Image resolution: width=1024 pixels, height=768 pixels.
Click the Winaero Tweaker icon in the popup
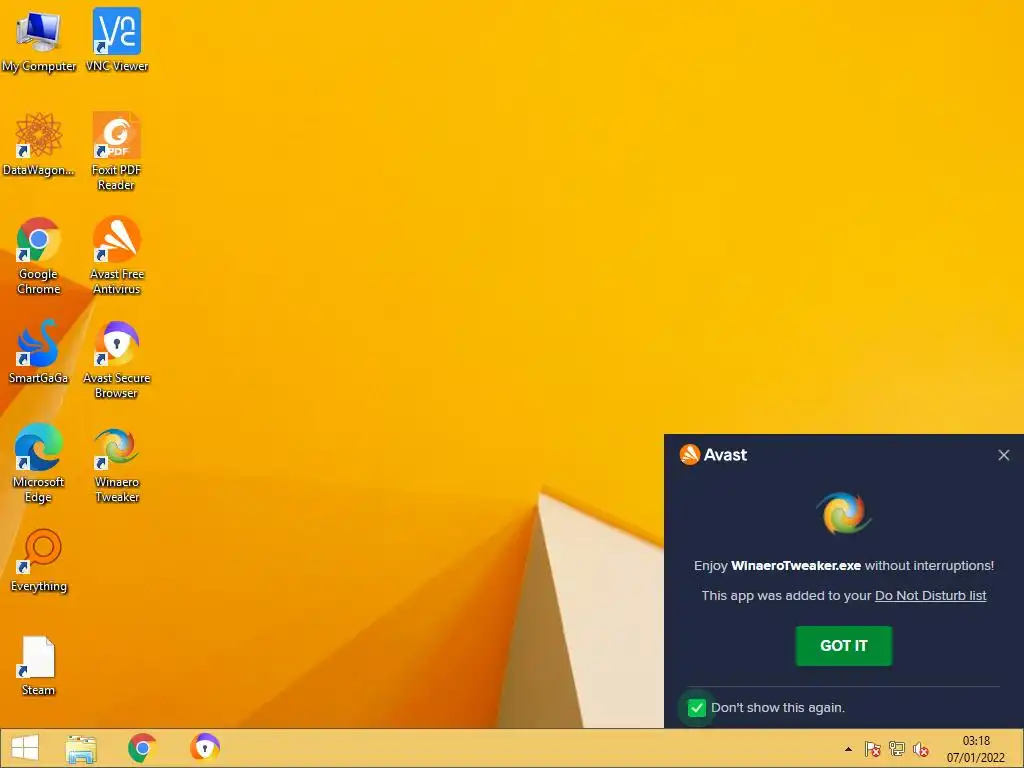pyautogui.click(x=843, y=513)
